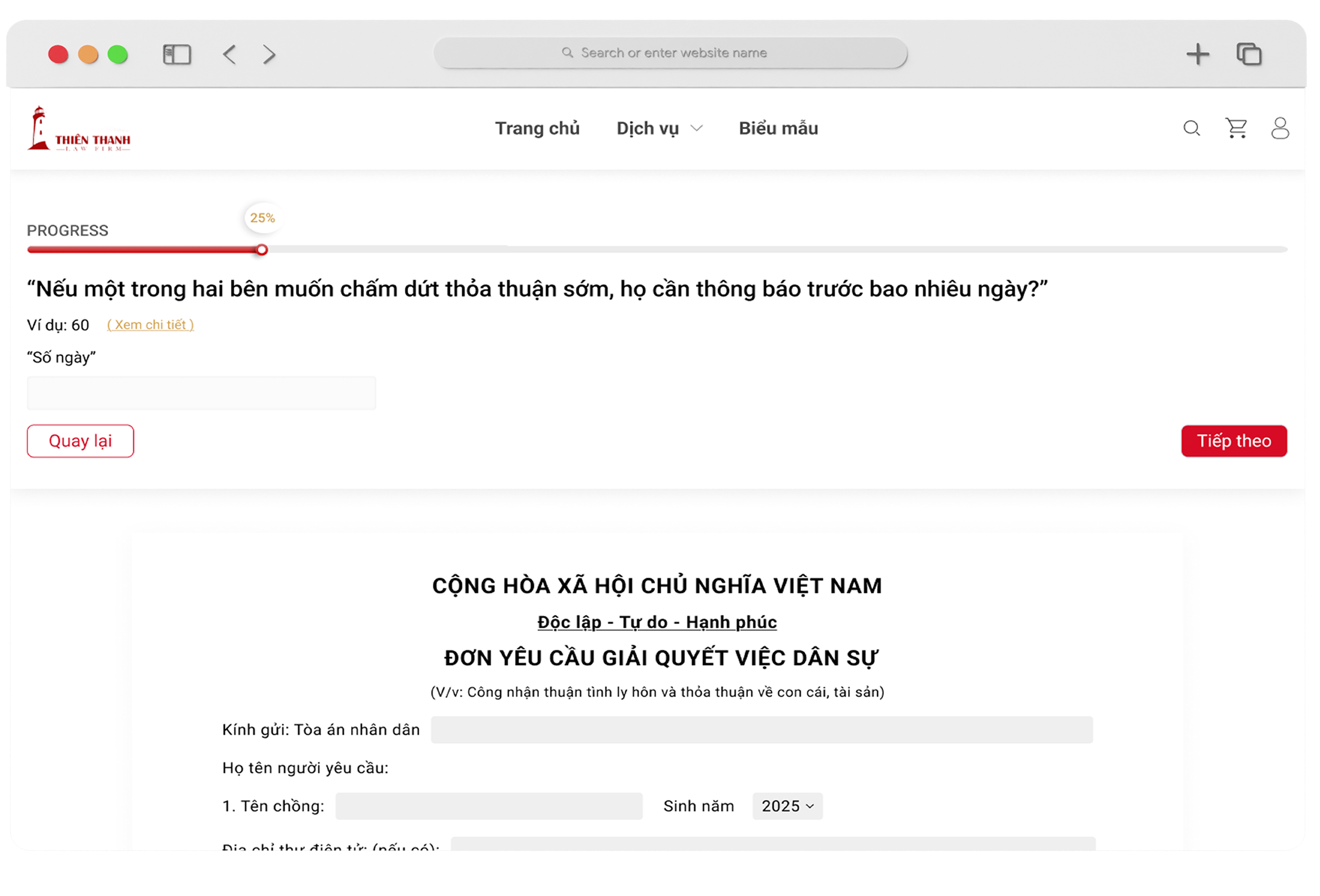Click the Tòa án nhân dân text field

(x=761, y=730)
